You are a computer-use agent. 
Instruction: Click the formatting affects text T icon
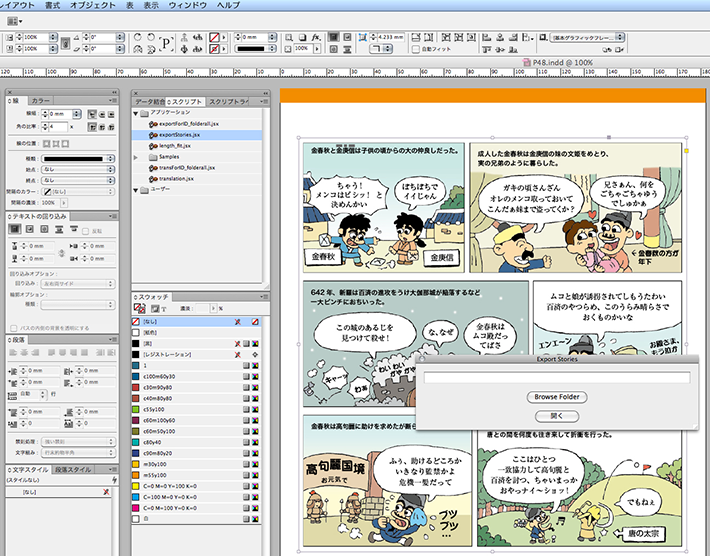coord(163,309)
